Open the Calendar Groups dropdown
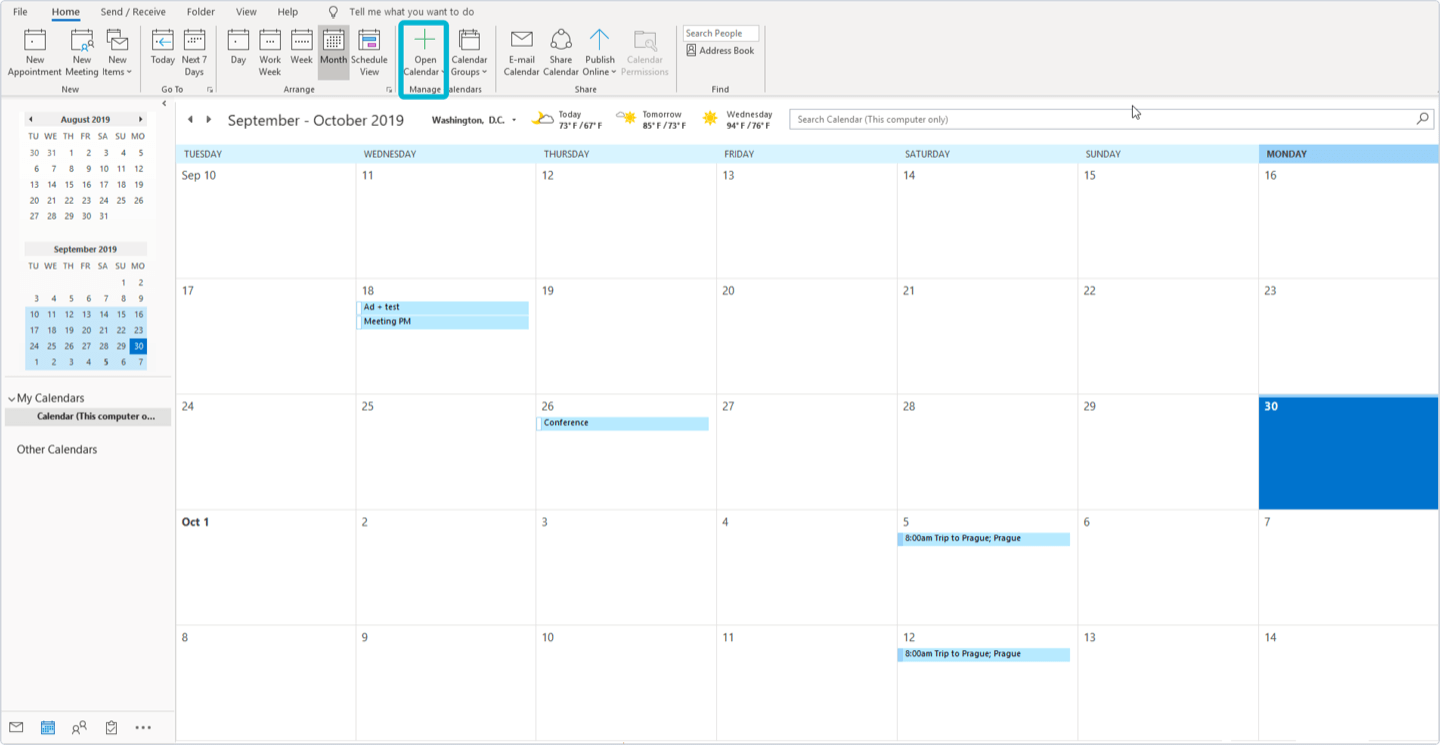 pos(469,52)
